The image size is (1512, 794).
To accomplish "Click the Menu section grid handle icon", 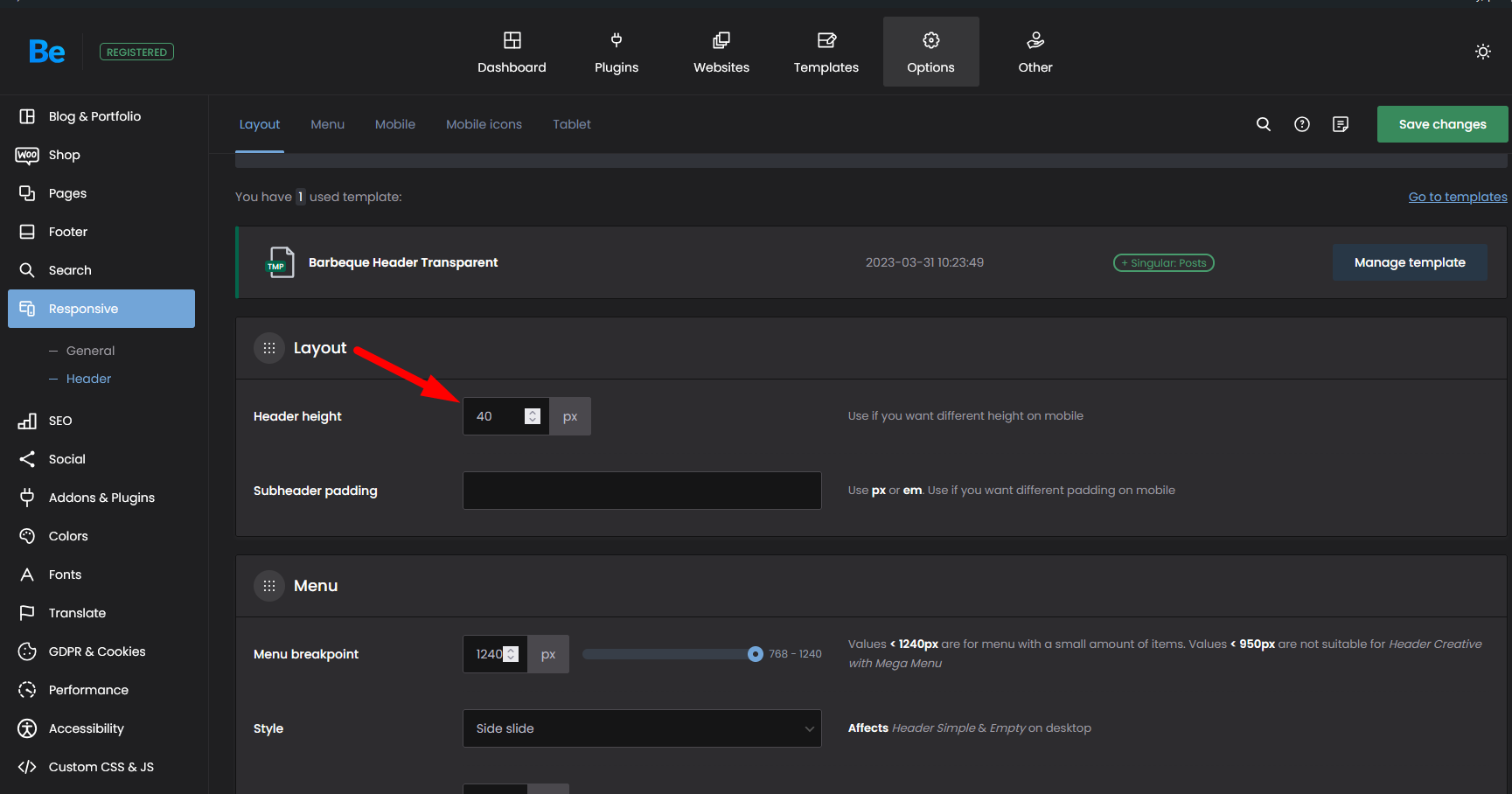I will pyautogui.click(x=269, y=586).
